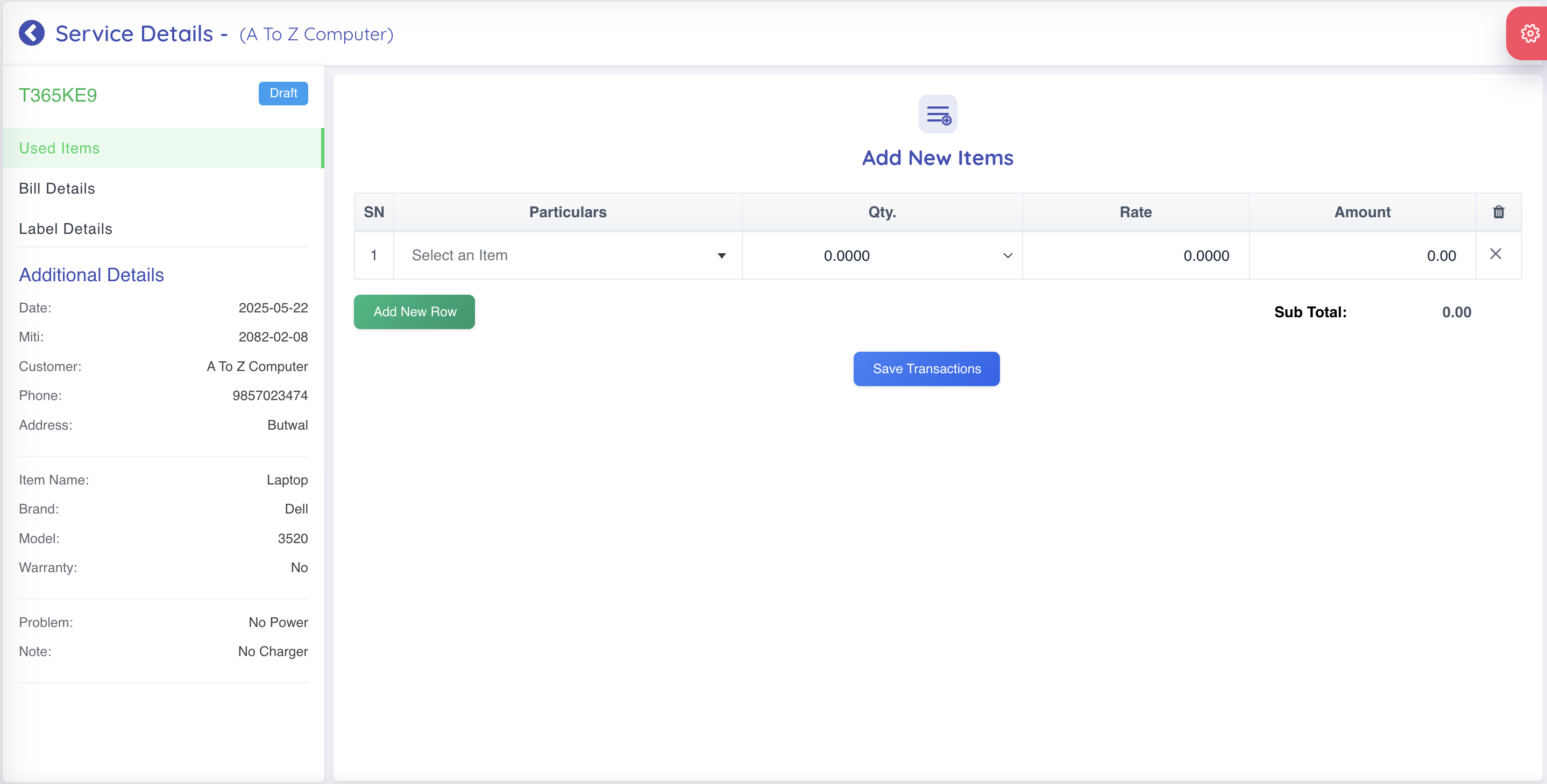Viewport: 1547px width, 784px height.
Task: Click the Additional Details heading
Action: point(91,275)
